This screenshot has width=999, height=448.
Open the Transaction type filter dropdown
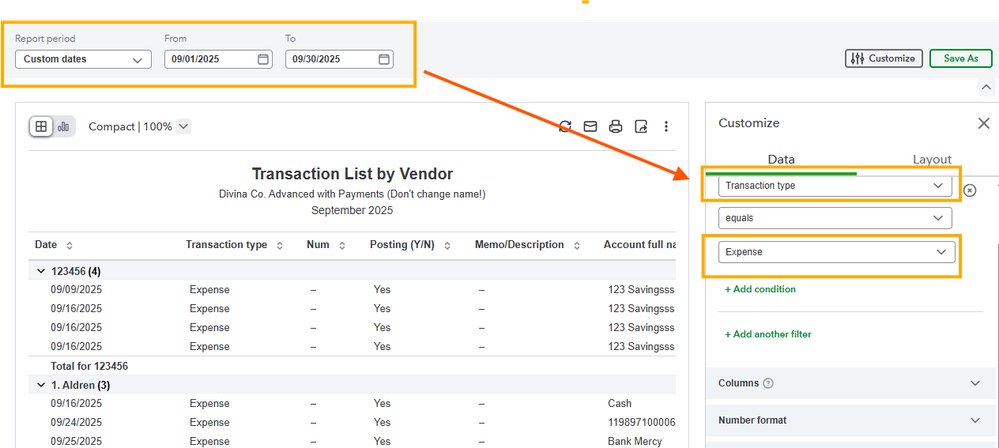click(x=835, y=185)
